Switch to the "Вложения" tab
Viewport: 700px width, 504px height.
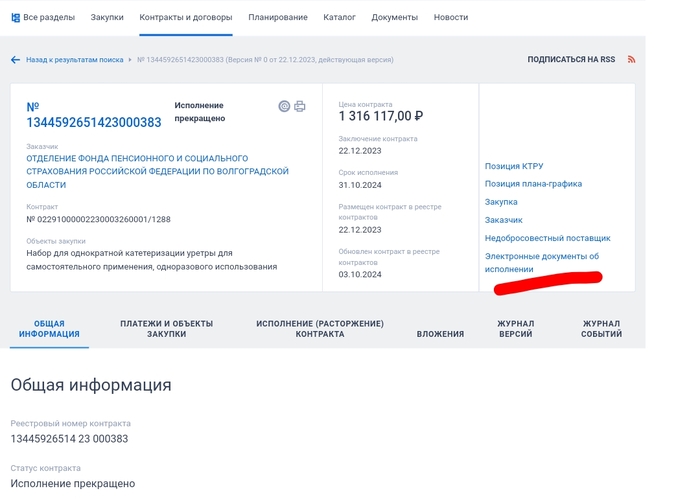click(x=440, y=334)
